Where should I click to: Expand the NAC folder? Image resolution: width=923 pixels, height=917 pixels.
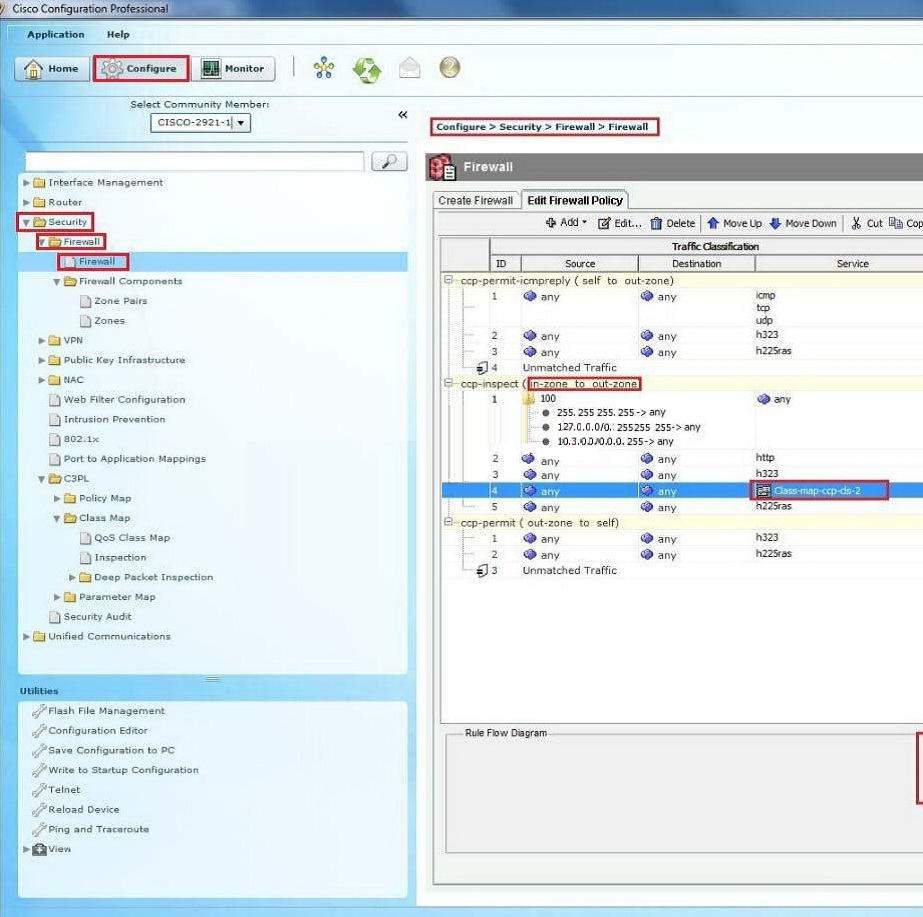(x=42, y=380)
